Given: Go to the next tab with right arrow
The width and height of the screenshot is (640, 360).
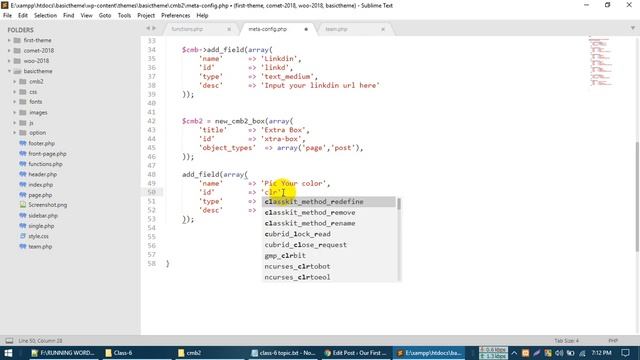Looking at the screenshot, I should (154, 28).
